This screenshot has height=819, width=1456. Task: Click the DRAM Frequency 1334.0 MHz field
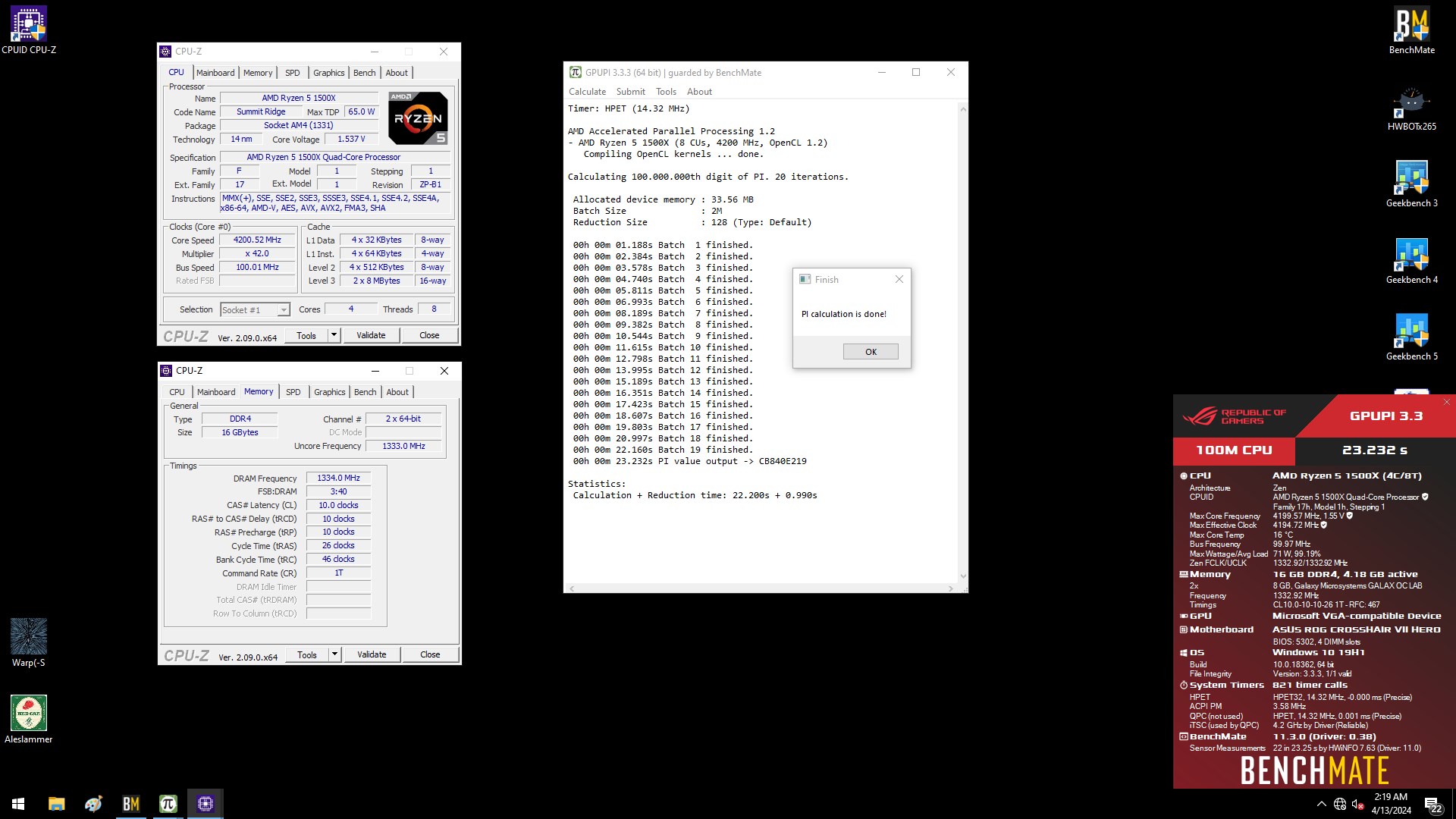click(x=338, y=478)
